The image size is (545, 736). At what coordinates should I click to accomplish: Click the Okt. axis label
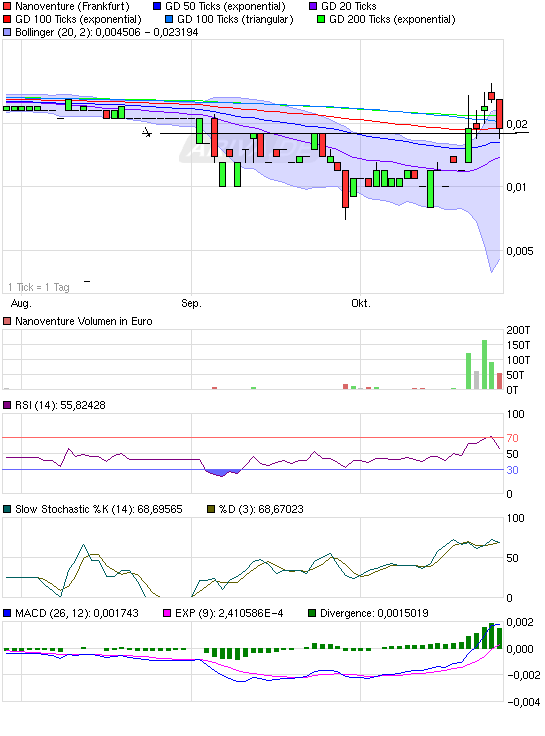pyautogui.click(x=361, y=304)
